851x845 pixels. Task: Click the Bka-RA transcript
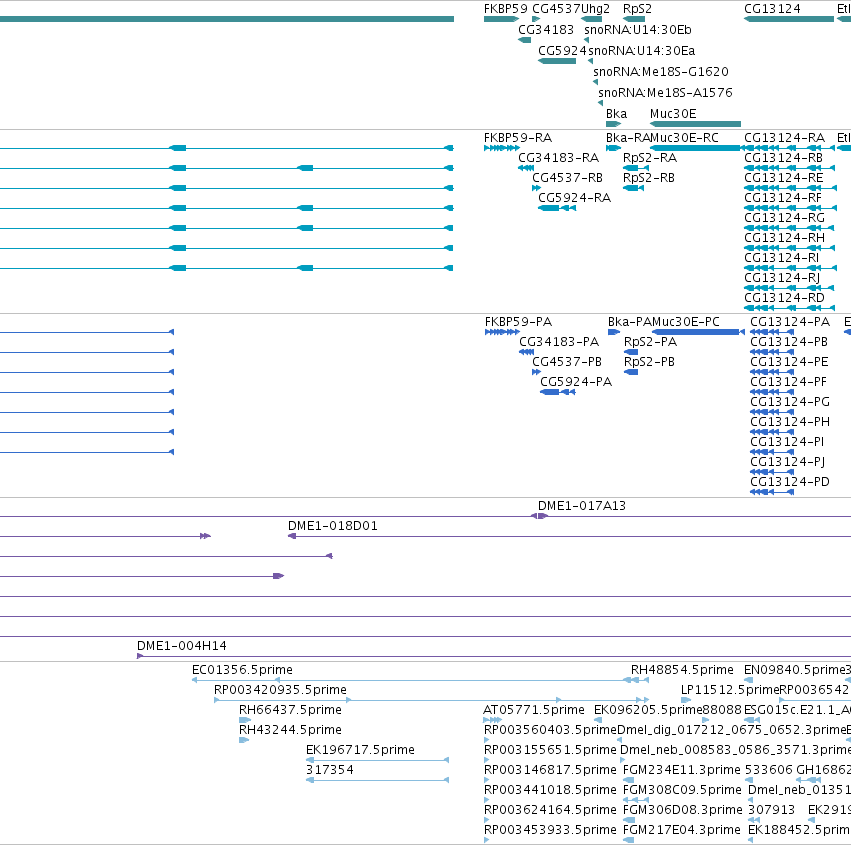pos(613,148)
